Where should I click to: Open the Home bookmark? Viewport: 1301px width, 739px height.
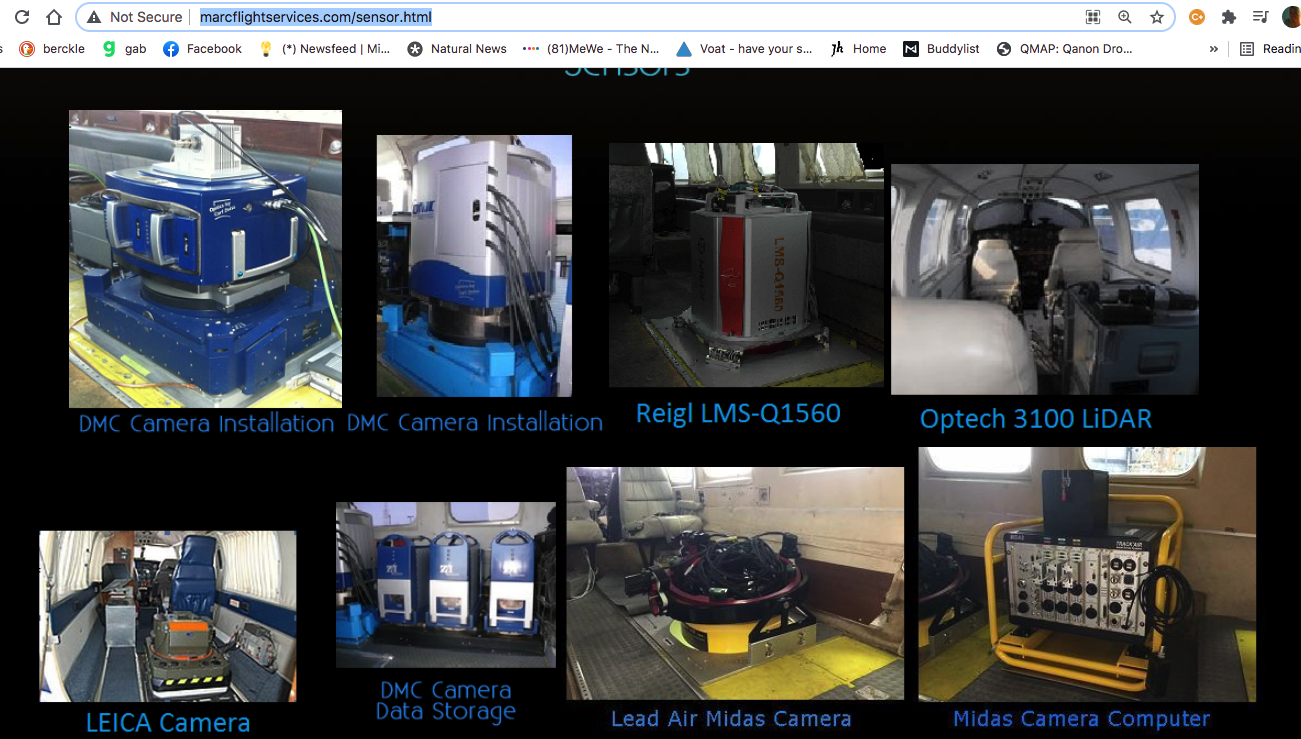(x=858, y=49)
